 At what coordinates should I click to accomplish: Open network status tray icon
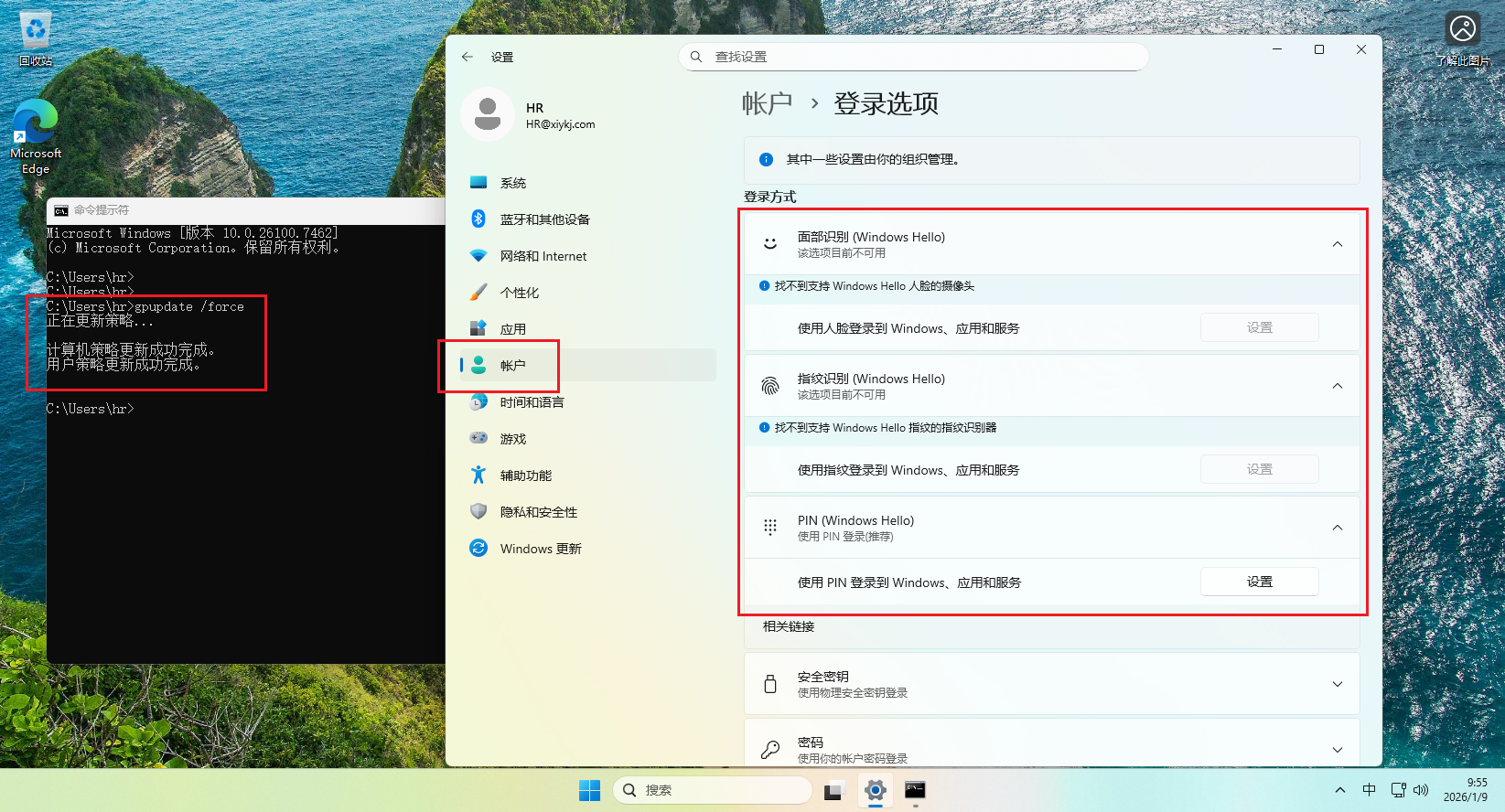[1398, 790]
